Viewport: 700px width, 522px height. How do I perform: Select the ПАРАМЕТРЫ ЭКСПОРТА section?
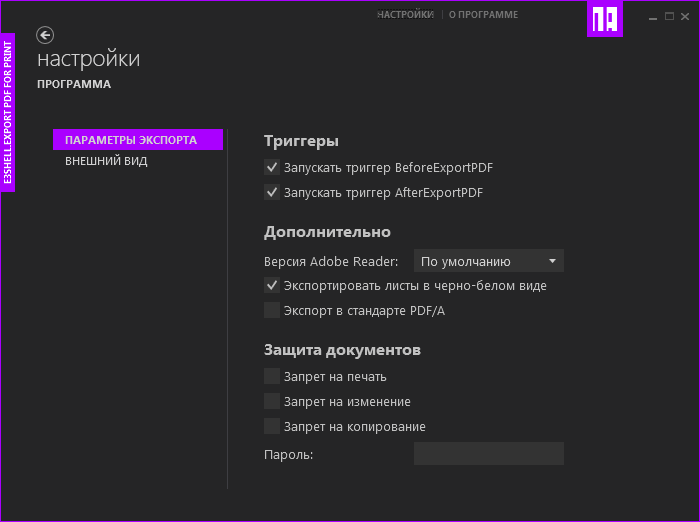pos(138,140)
